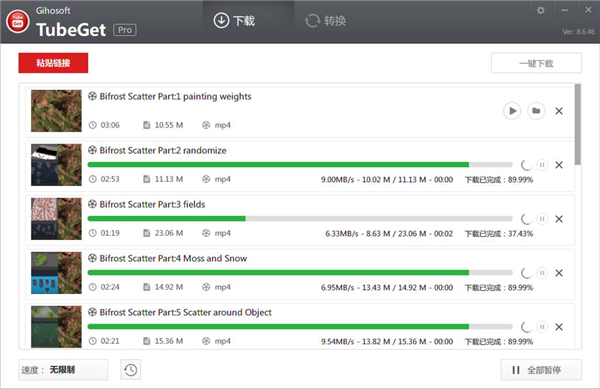Click the '15.36 M' size of Part:5
Screen dimensions: 600x389
click(x=169, y=341)
